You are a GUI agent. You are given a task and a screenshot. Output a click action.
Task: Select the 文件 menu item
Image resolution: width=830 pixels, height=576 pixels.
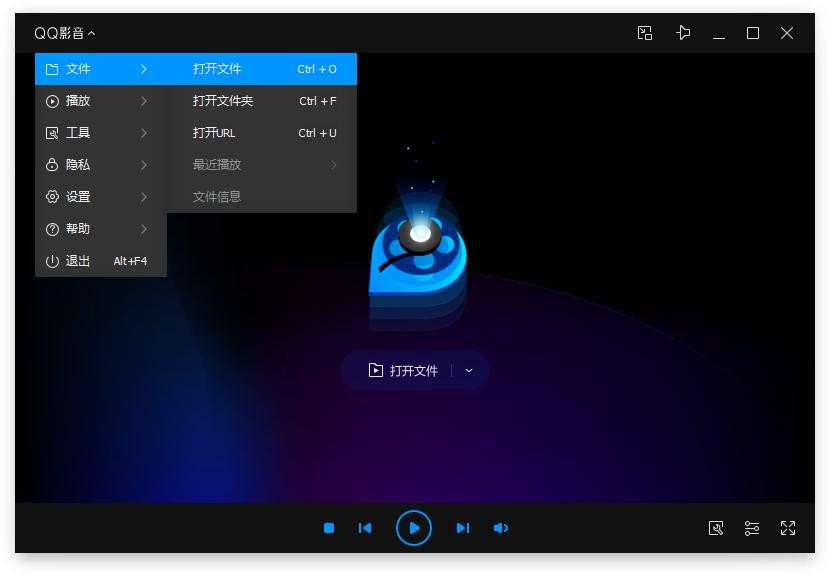(101, 69)
